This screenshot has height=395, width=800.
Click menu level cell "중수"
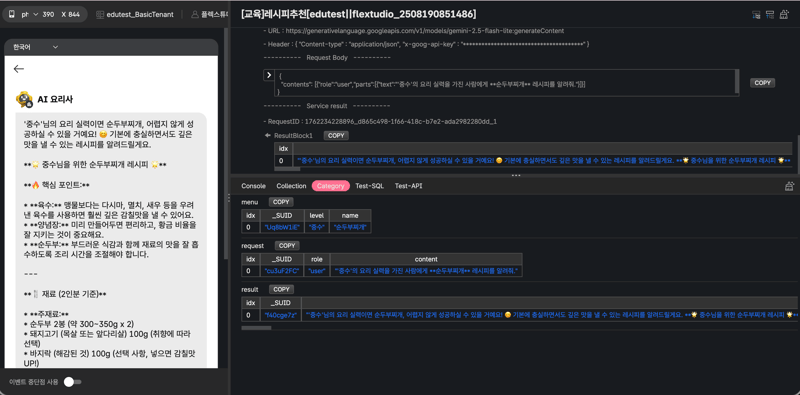tap(317, 227)
